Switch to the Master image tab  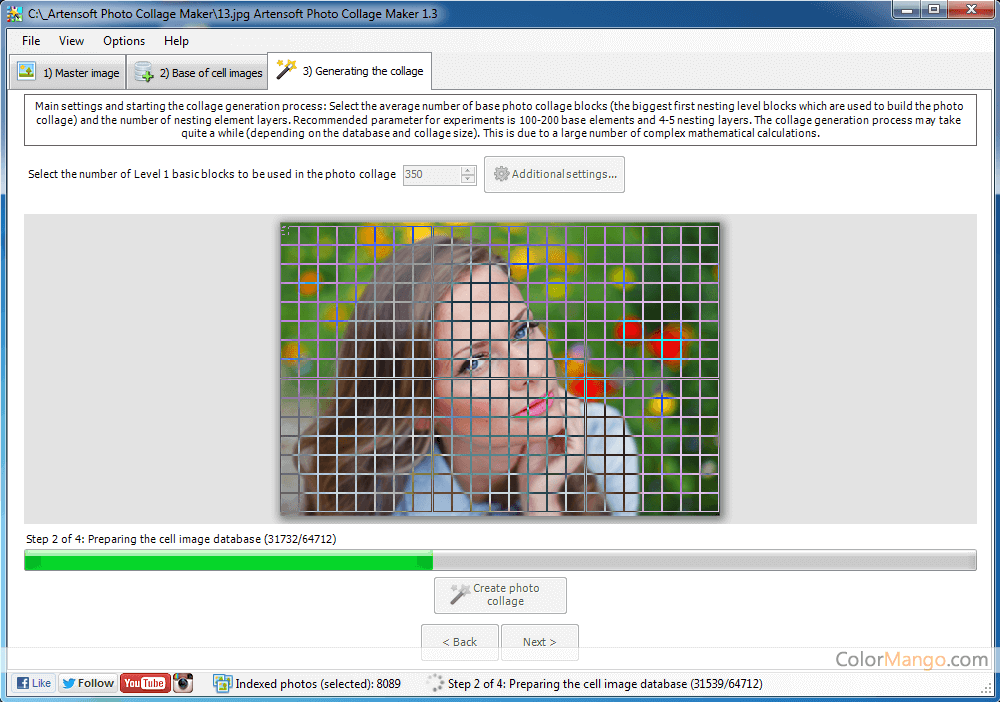[x=68, y=73]
